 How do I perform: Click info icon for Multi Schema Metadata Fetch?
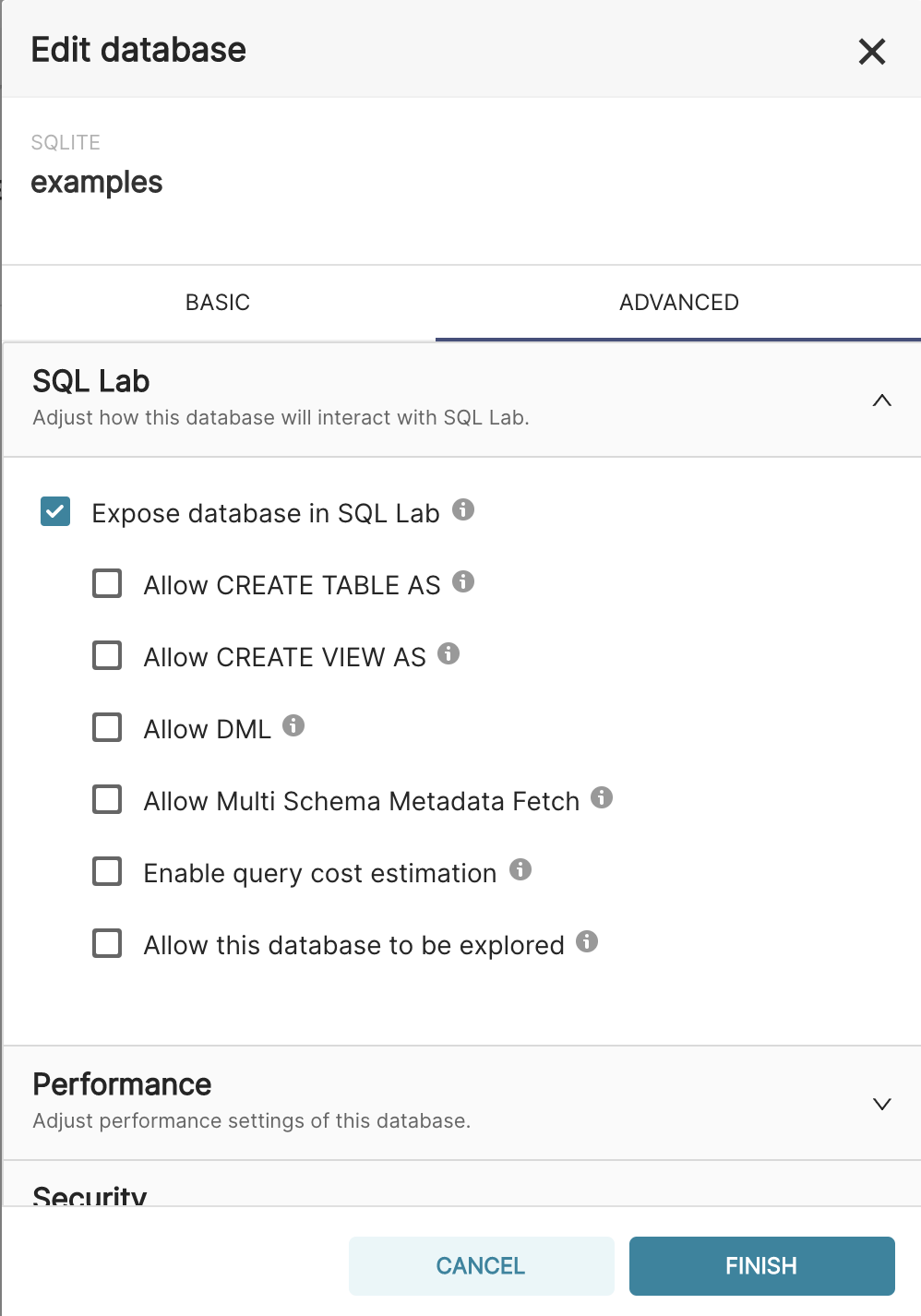click(x=602, y=797)
